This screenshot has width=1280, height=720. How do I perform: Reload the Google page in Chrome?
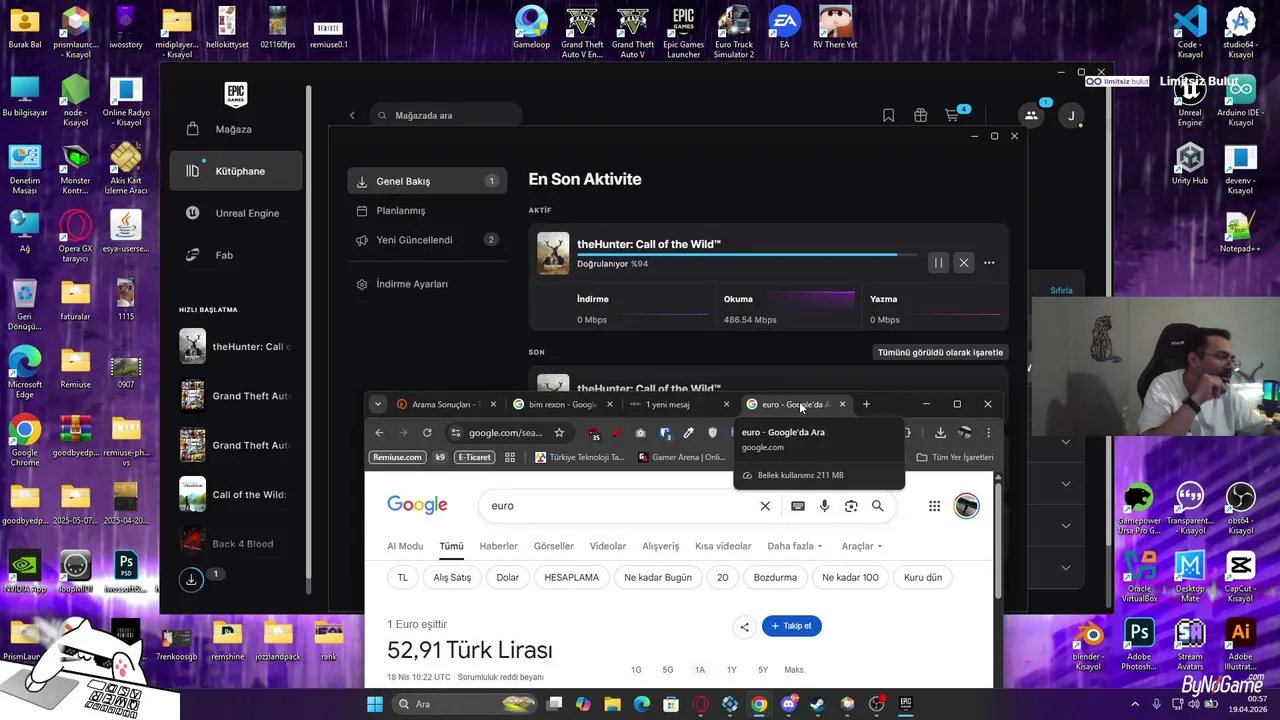point(427,432)
